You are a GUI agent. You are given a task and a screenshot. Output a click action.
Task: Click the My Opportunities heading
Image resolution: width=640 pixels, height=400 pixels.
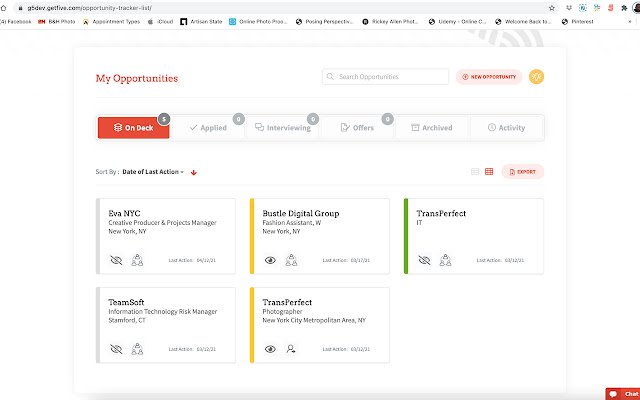[137, 78]
